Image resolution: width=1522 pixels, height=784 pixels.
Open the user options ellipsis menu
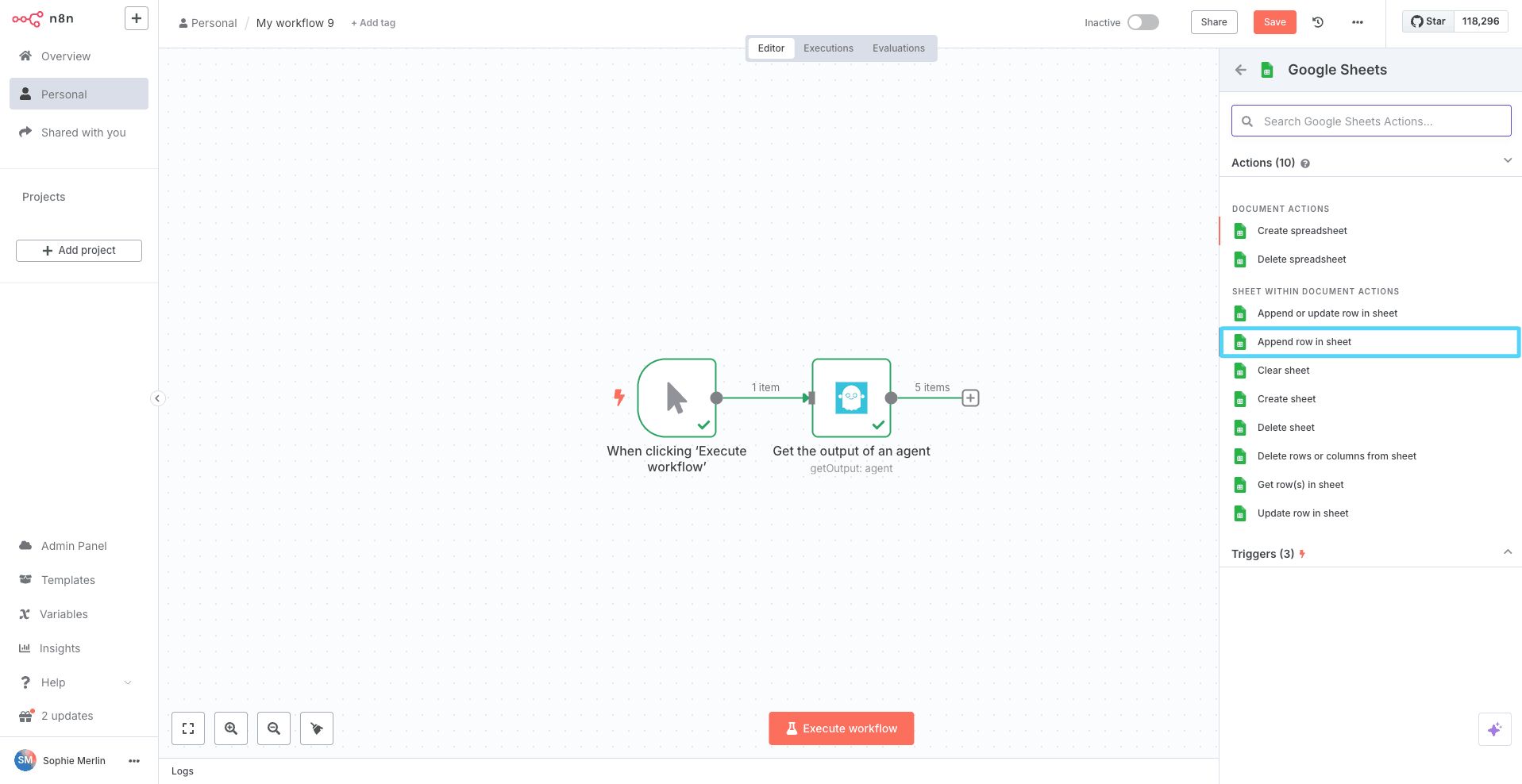click(134, 761)
